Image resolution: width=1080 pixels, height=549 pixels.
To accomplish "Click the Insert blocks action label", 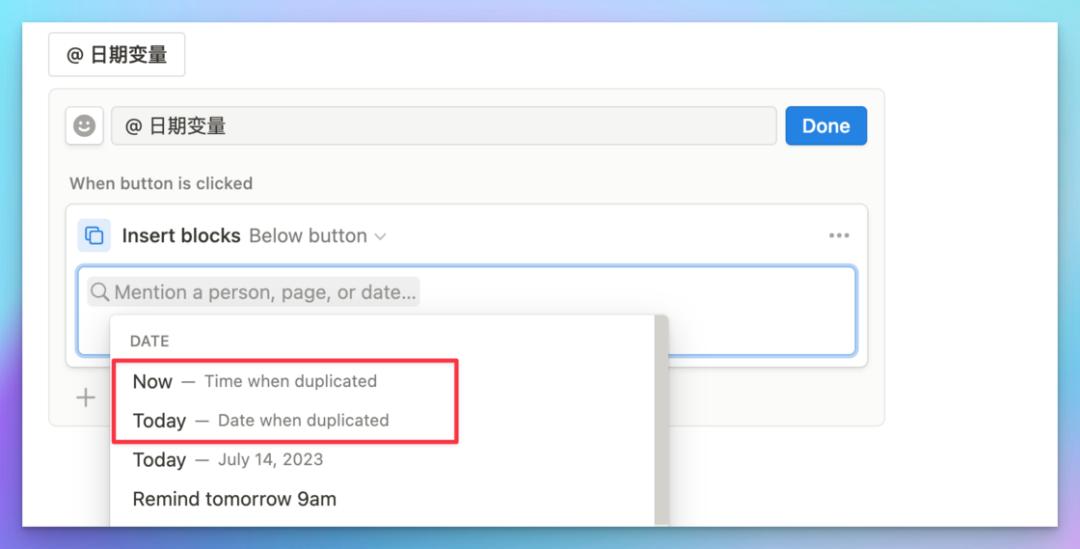I will 181,236.
